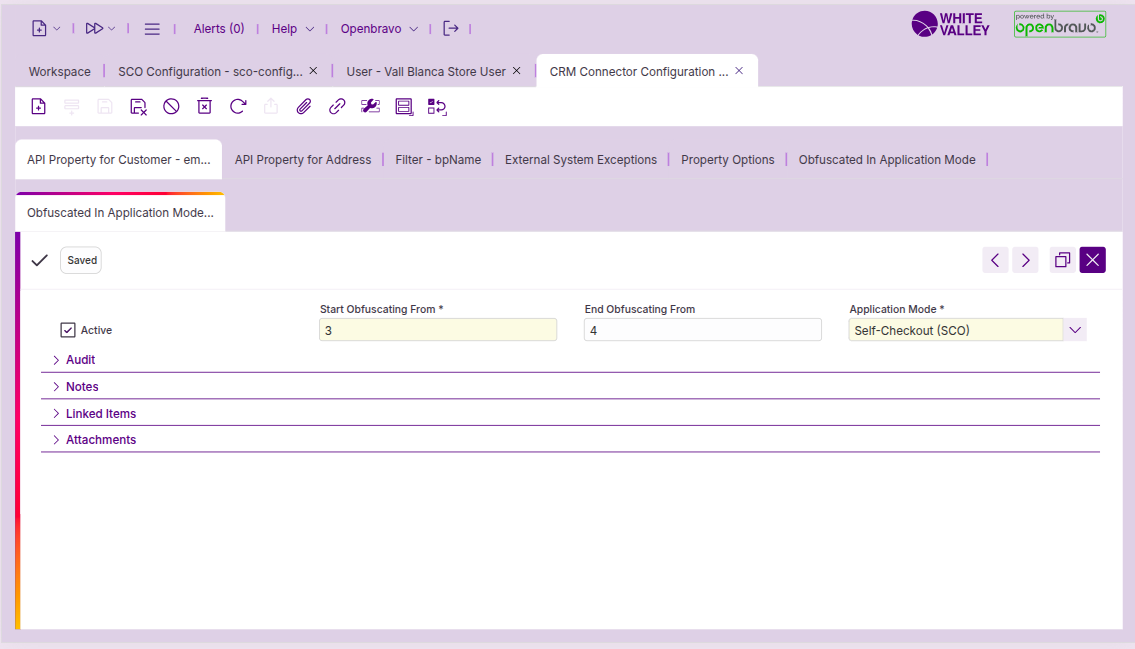This screenshot has width=1135, height=649.
Task: Open the External System Exceptions tab
Action: coord(580,160)
